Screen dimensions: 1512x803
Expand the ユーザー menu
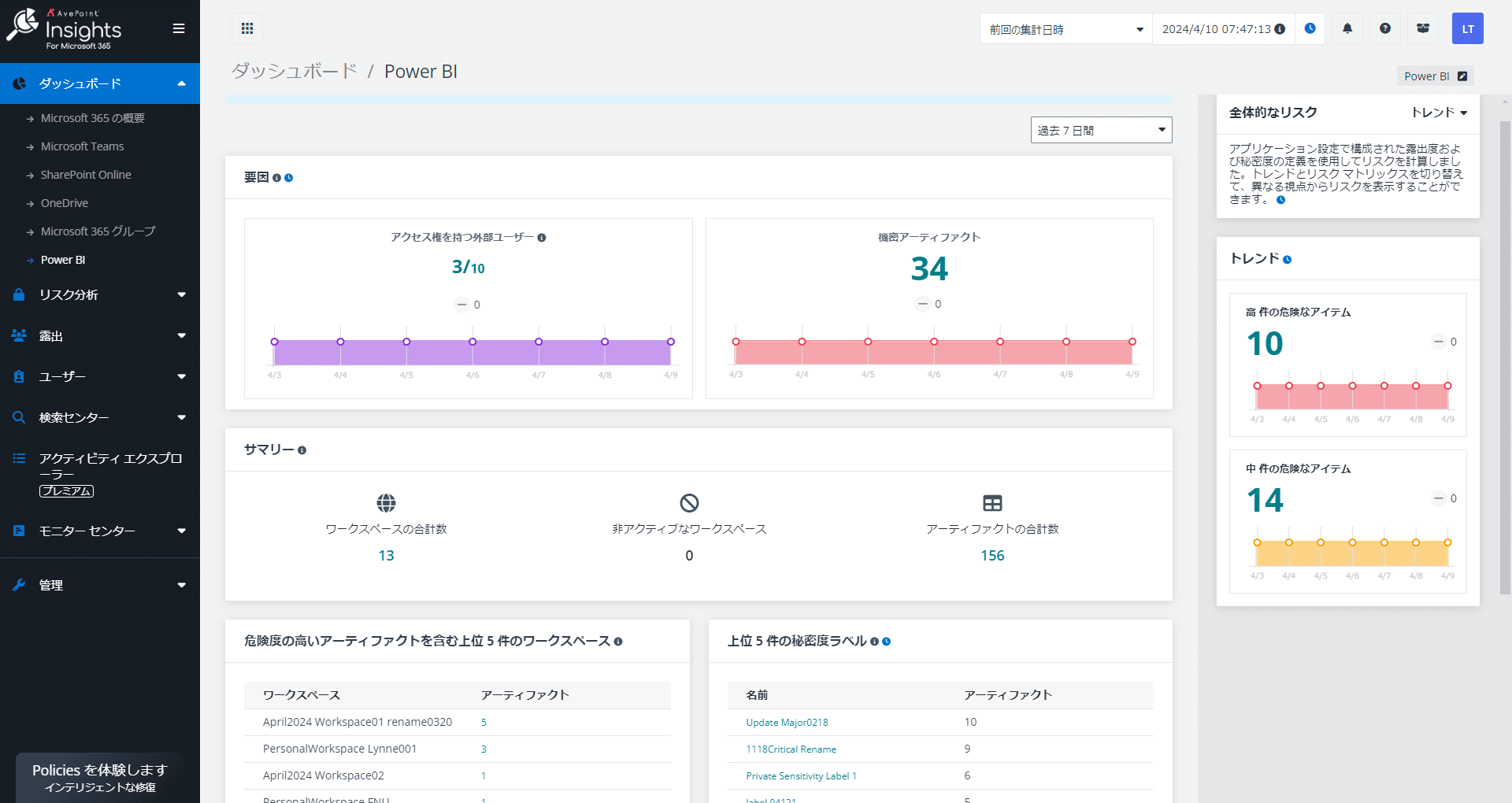(x=100, y=376)
